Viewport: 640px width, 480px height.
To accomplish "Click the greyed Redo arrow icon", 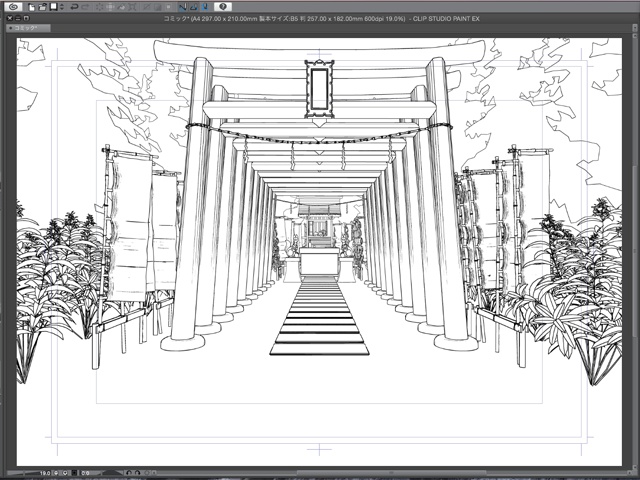I will (x=85, y=7).
